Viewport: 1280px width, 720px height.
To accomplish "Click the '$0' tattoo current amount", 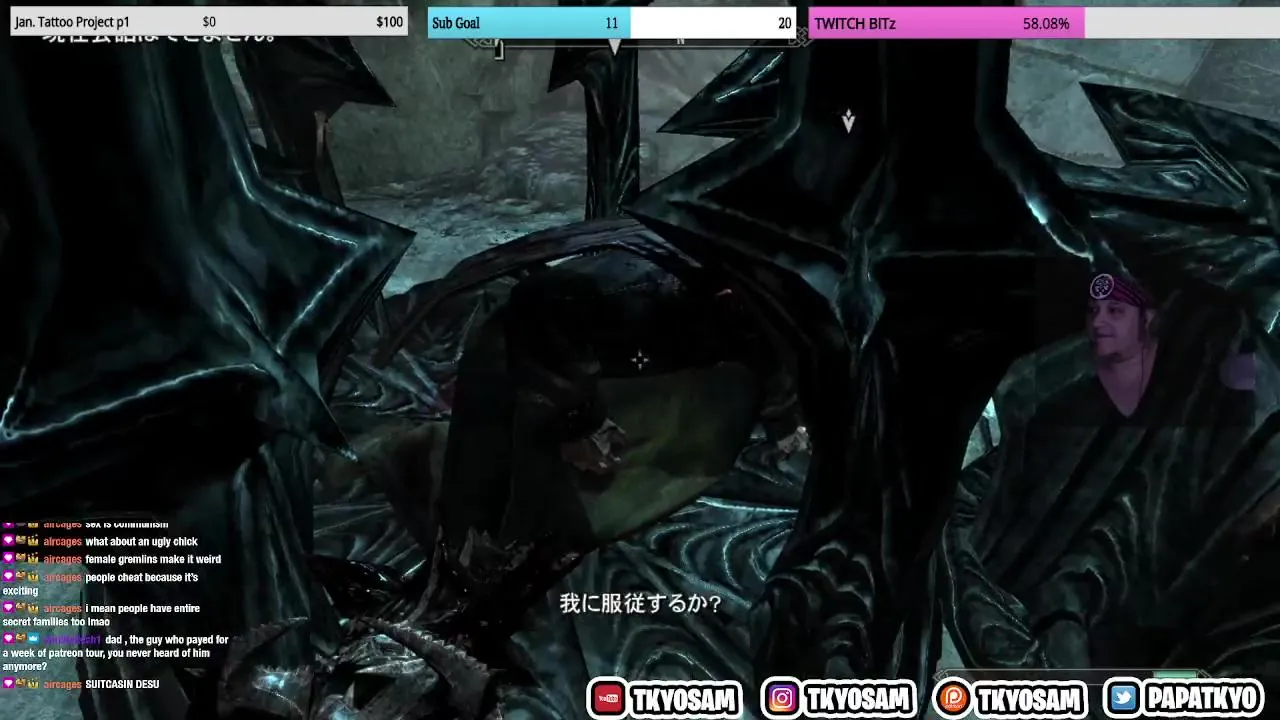I will [x=209, y=22].
